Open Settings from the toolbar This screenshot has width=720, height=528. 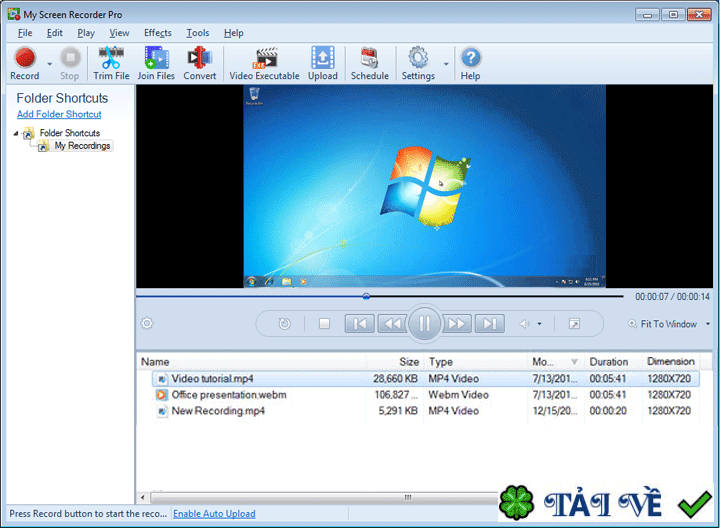[x=418, y=64]
